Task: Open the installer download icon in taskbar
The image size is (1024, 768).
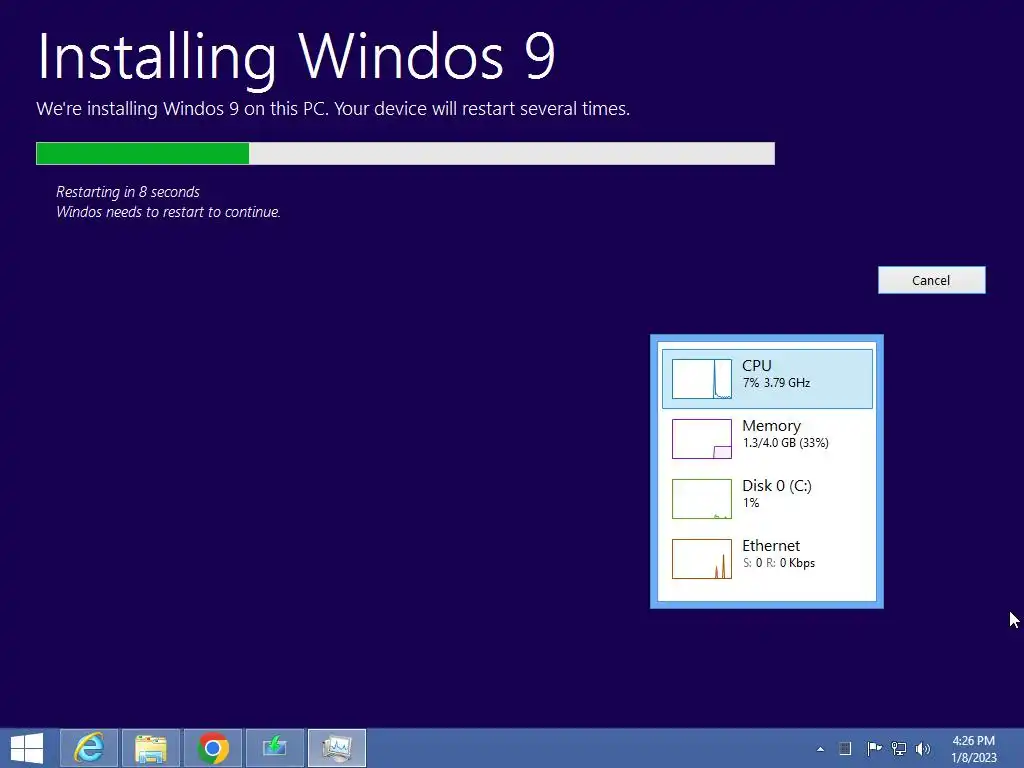Action: coord(275,748)
